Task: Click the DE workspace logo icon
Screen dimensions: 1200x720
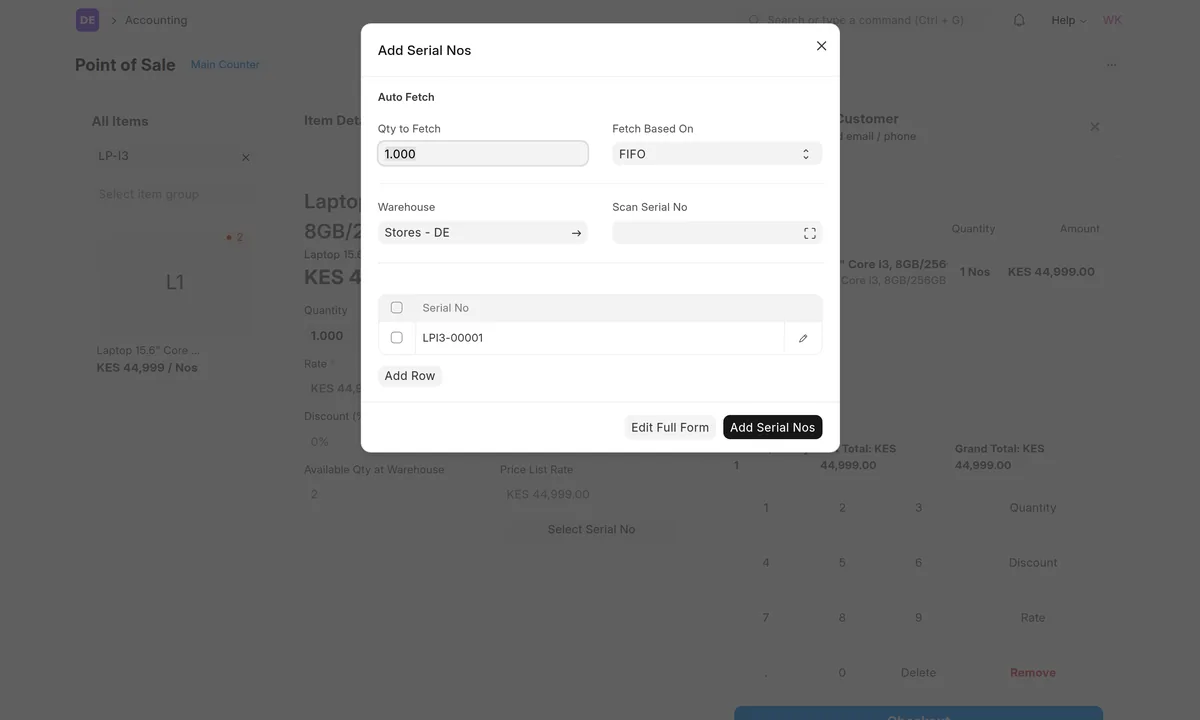Action: (x=87, y=20)
